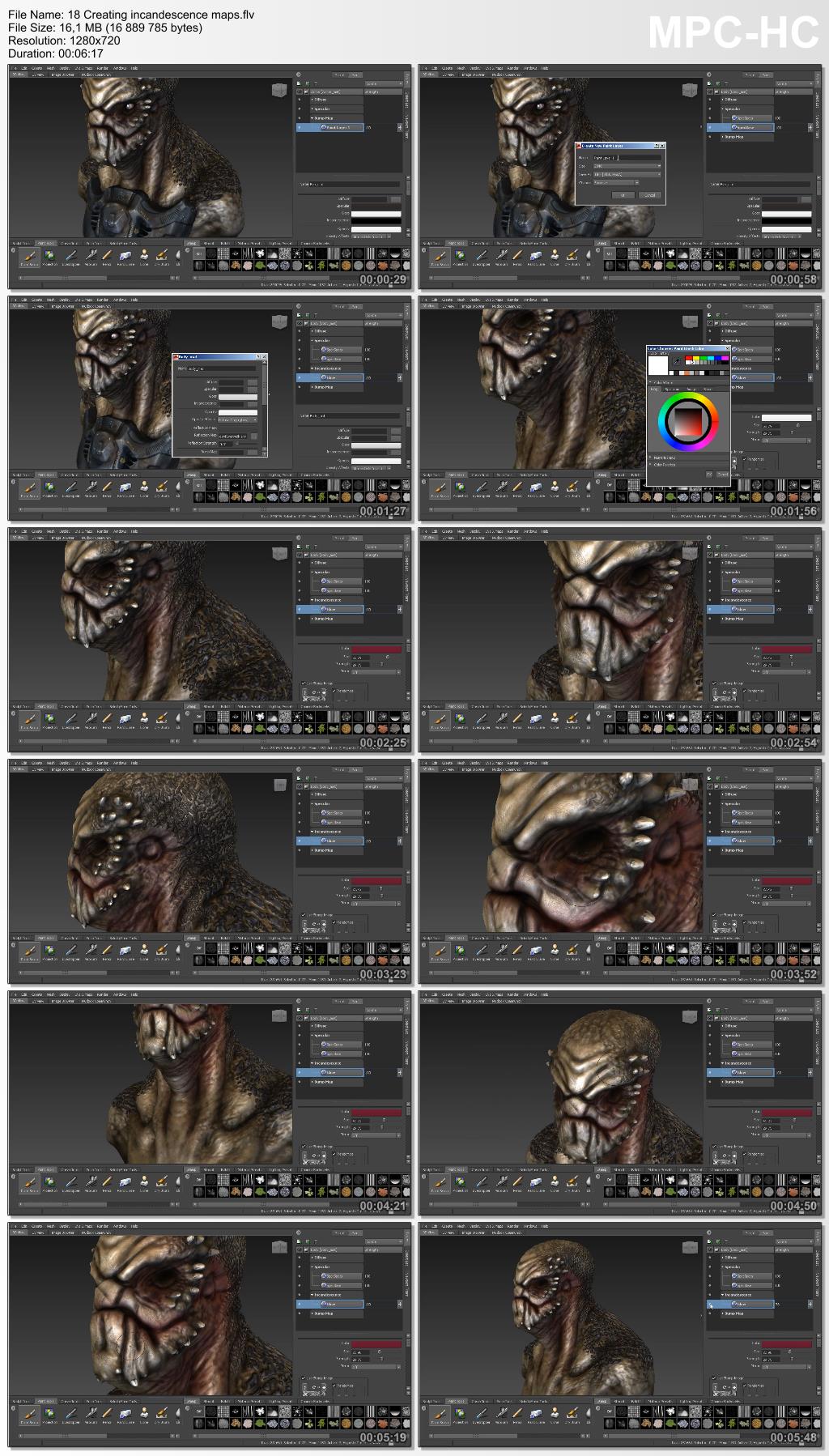The width and height of the screenshot is (829, 1456).
Task: Toggle Specular channel visibility in 00:00:29 frame
Action: pyautogui.click(x=299, y=109)
